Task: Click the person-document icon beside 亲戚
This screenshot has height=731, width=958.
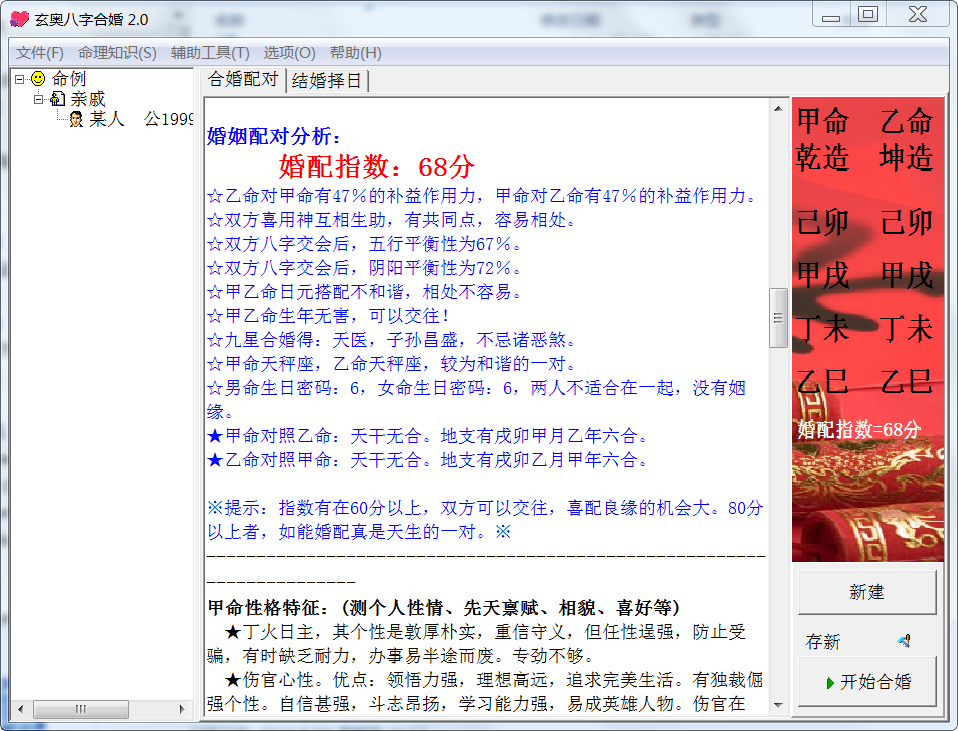Action: tap(57, 98)
